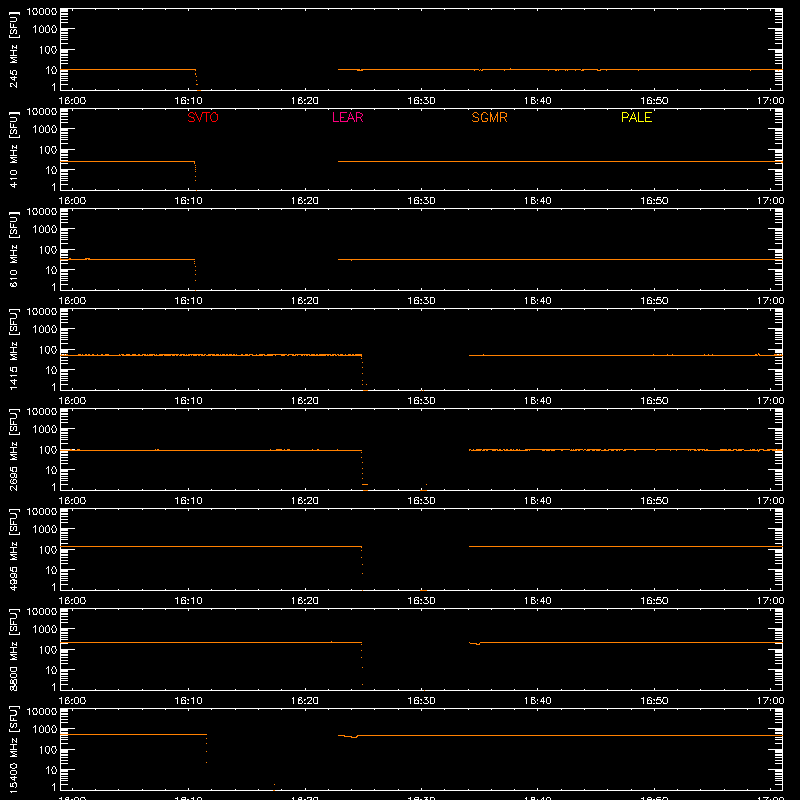
Task: Click the 4995 MHz [SFU] axis title
Action: coord(13,550)
